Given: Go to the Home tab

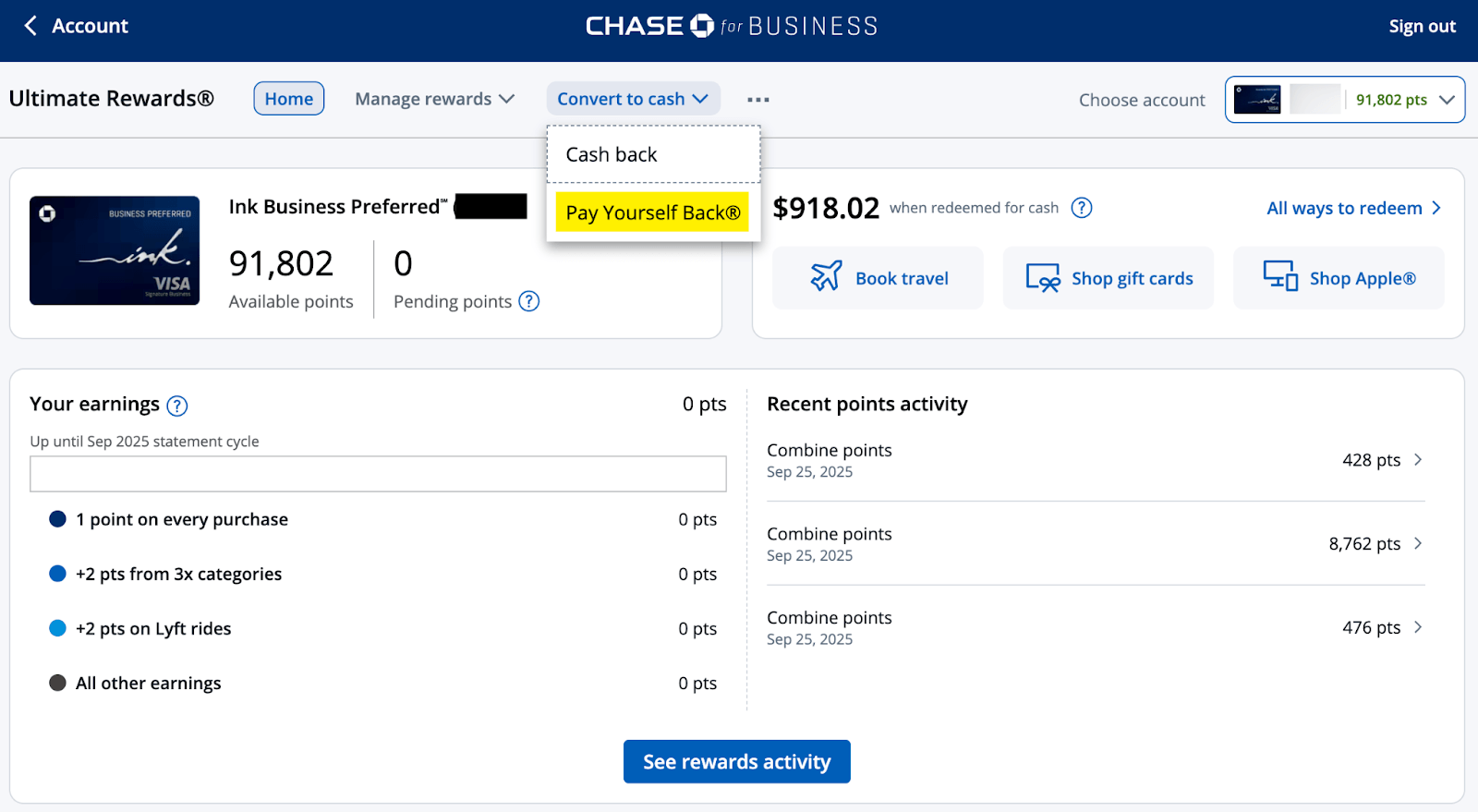Looking at the screenshot, I should (x=289, y=99).
